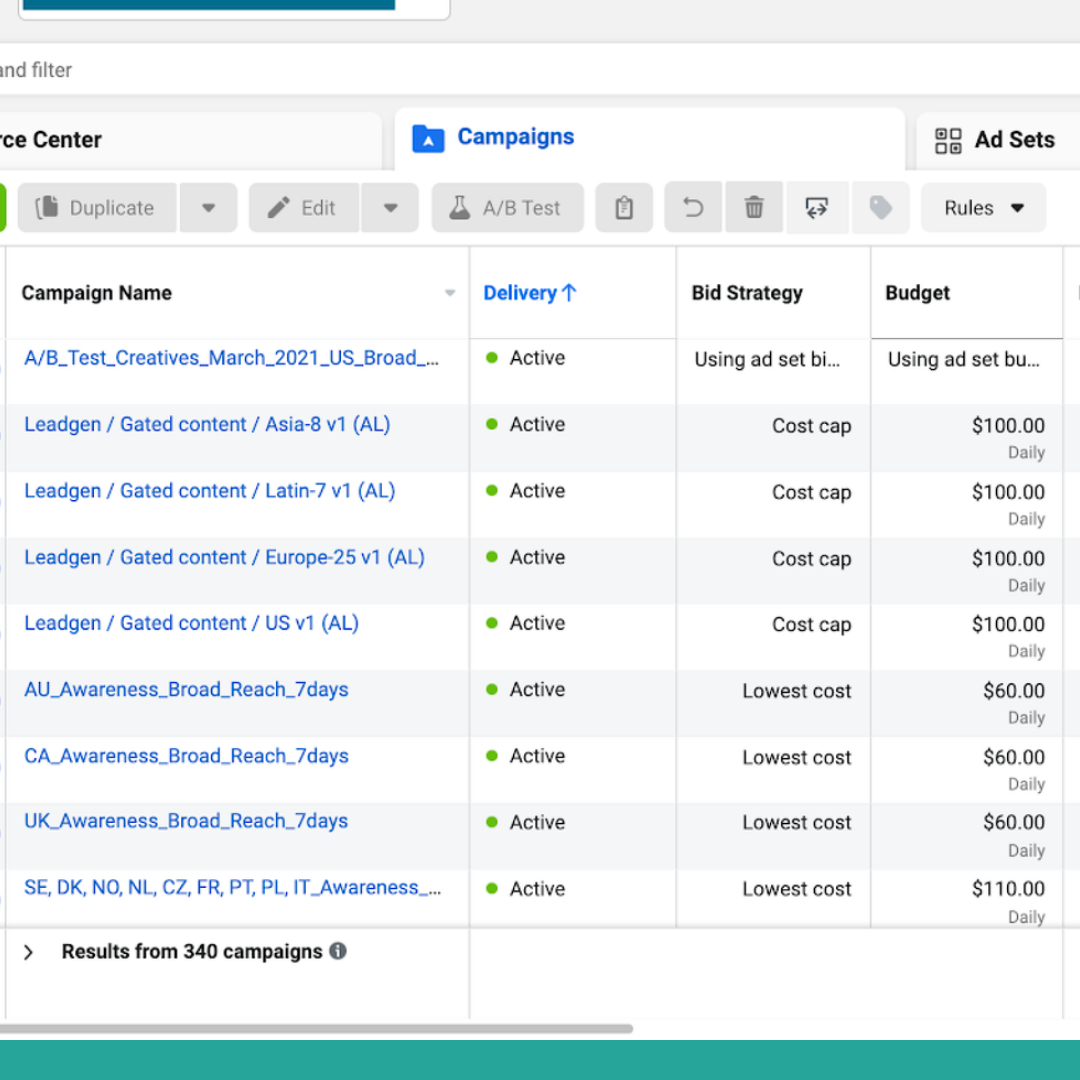This screenshot has width=1080, height=1080.
Task: Click Lowest cost for SE, DK campaign
Action: coord(796,889)
